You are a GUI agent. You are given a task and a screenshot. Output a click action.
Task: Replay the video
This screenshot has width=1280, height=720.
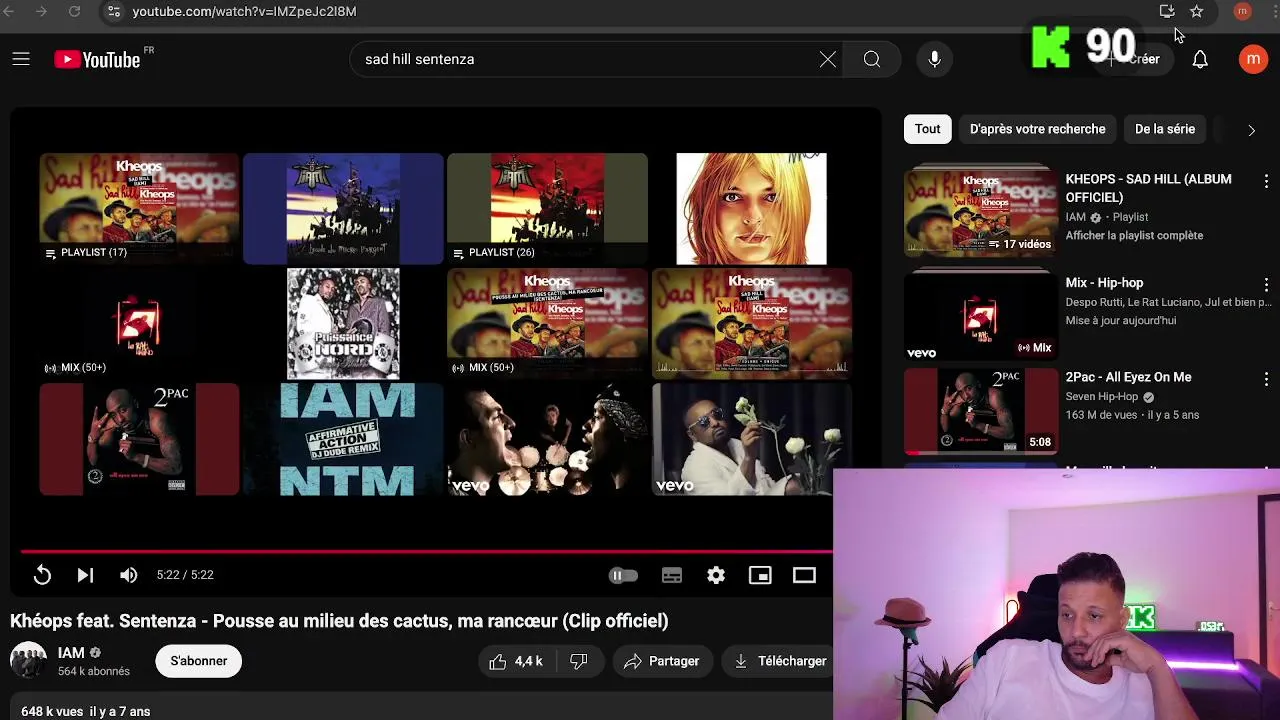coord(42,575)
